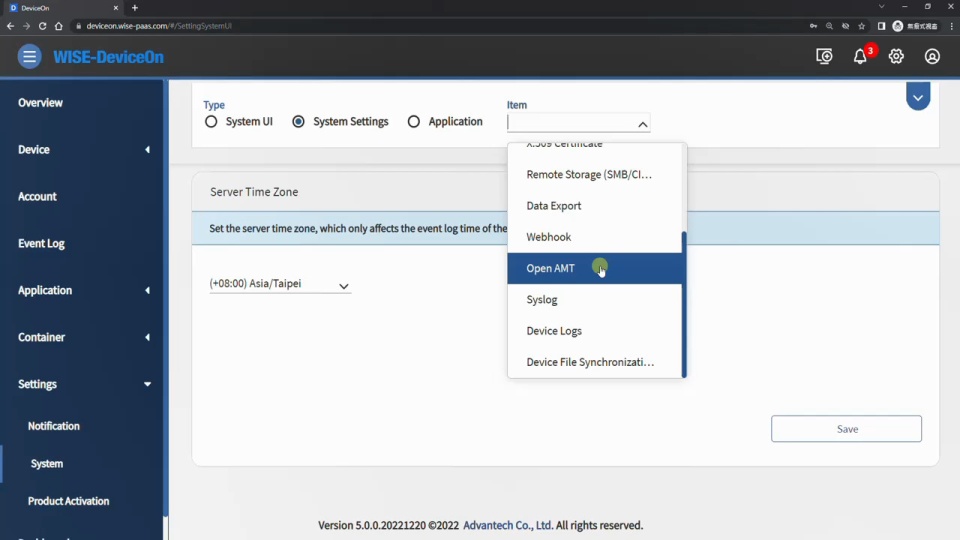Toggle the blue collapse panel chevron

[918, 97]
